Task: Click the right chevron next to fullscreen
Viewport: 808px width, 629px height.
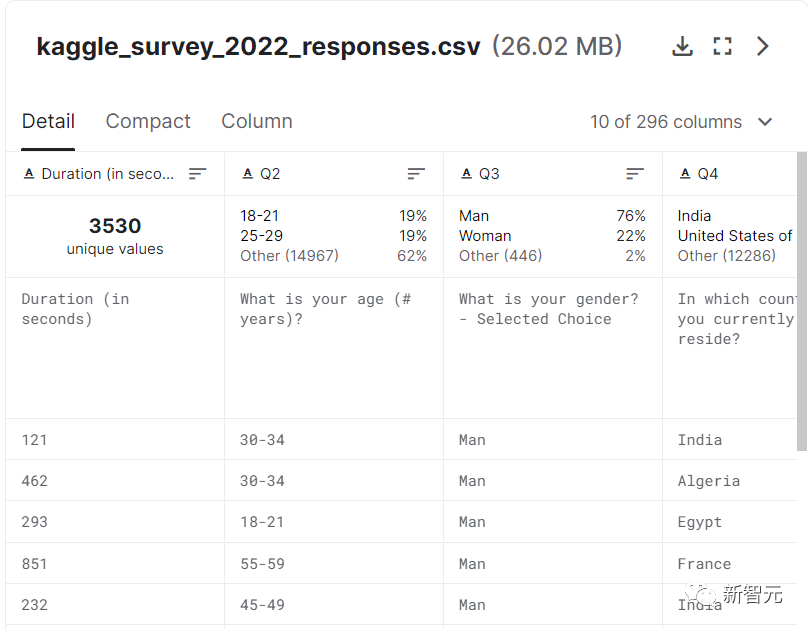Action: (x=763, y=46)
